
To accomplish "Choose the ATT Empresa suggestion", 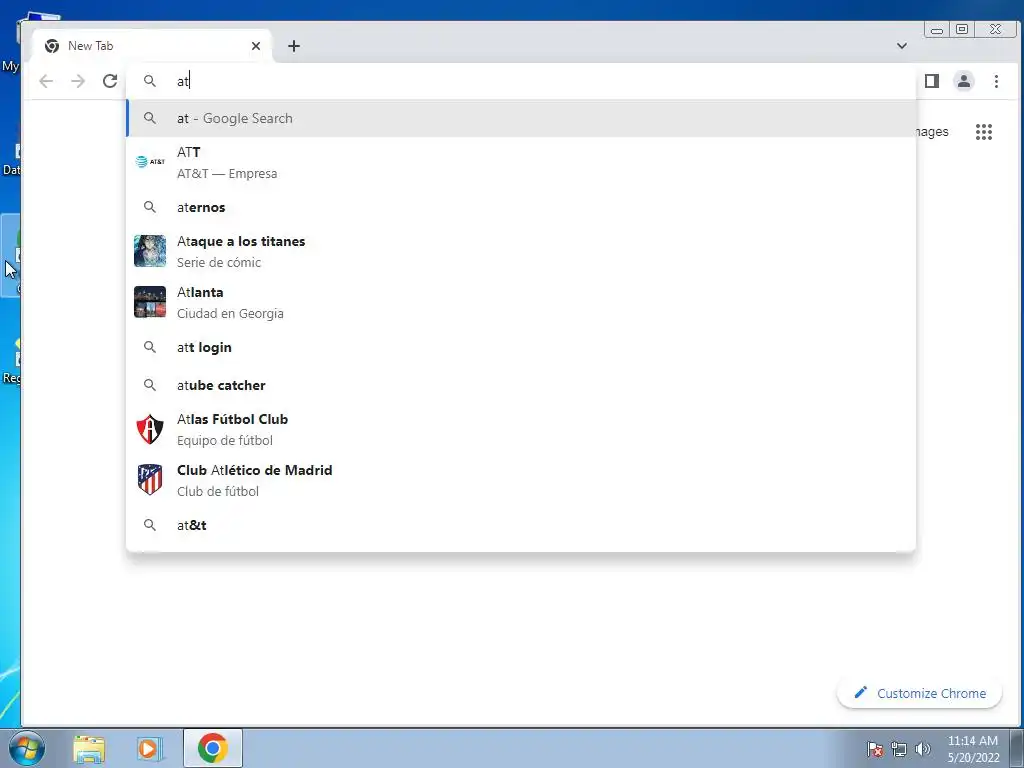I will pyautogui.click(x=521, y=162).
